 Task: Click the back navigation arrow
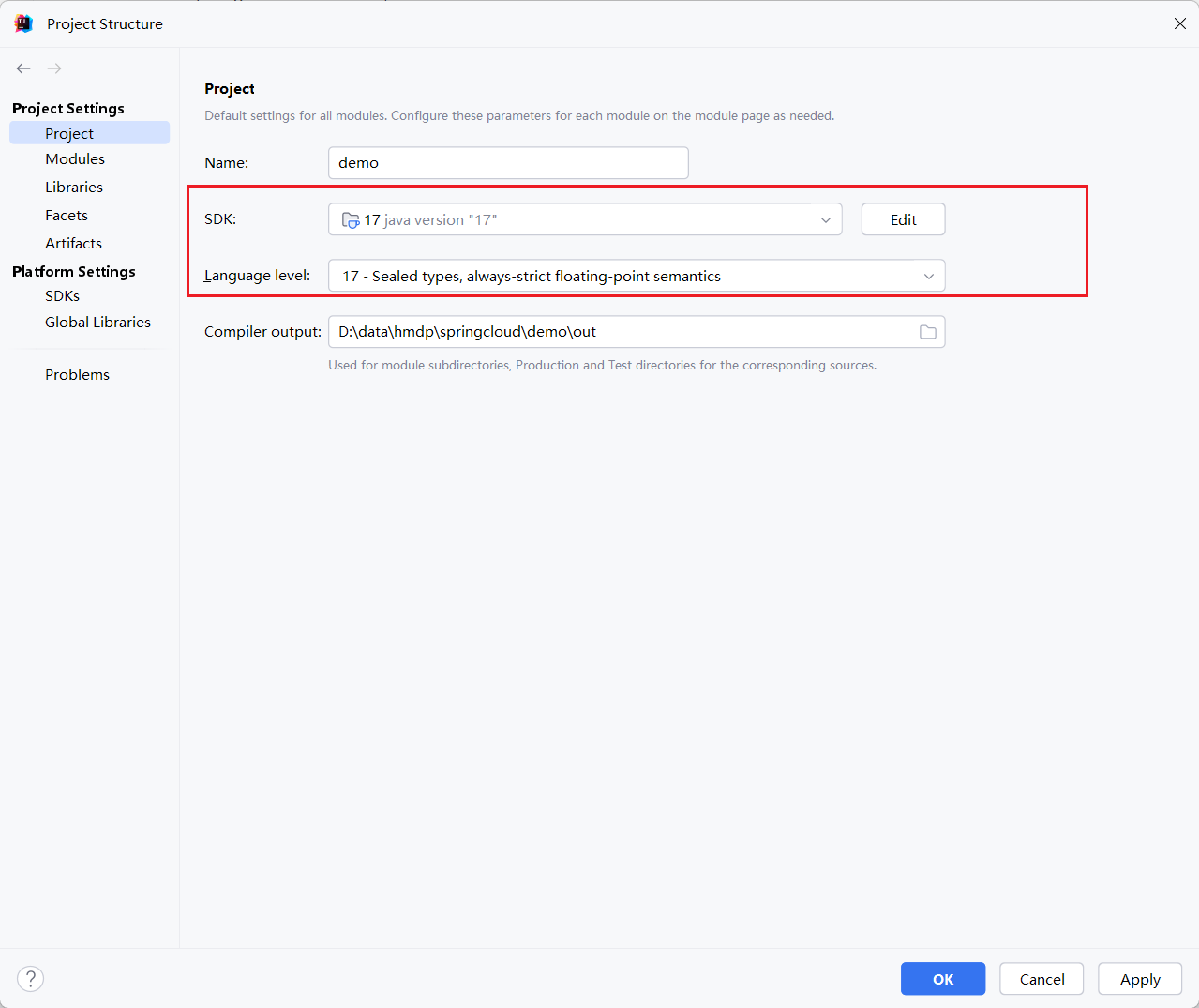click(x=23, y=68)
